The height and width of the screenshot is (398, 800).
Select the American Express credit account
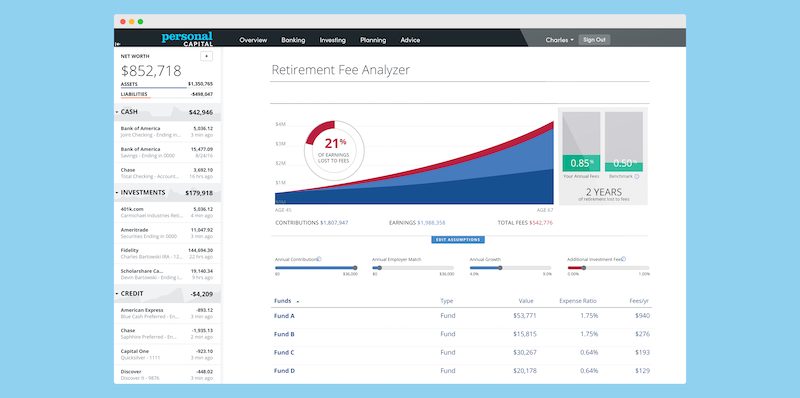point(167,313)
